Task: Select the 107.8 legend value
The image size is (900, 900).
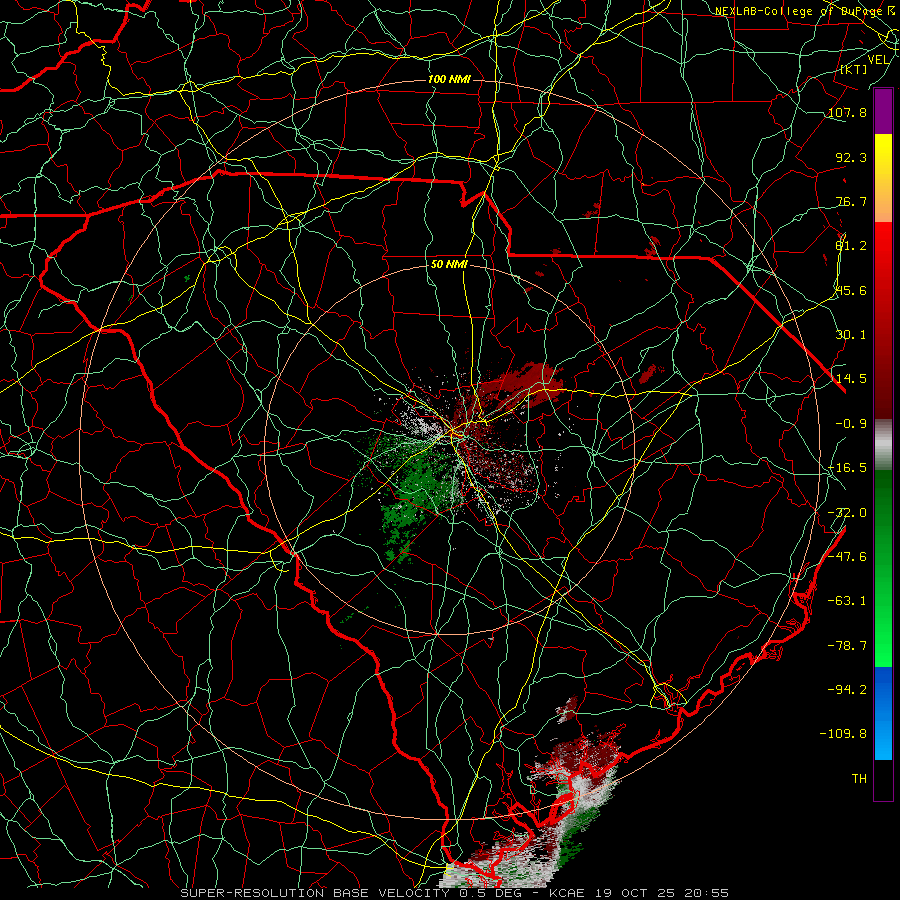Action: [847, 112]
